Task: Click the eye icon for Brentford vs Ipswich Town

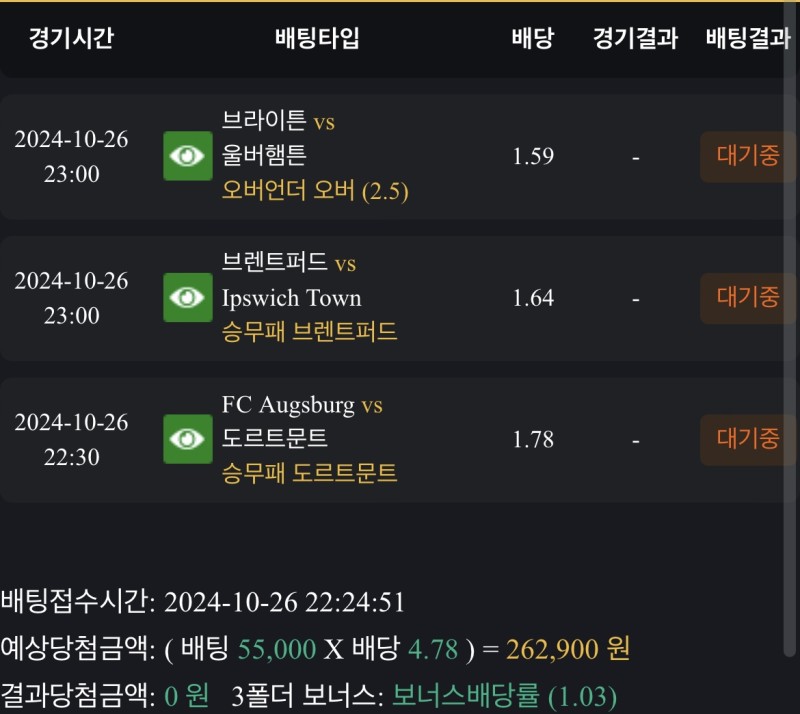Action: [188, 297]
